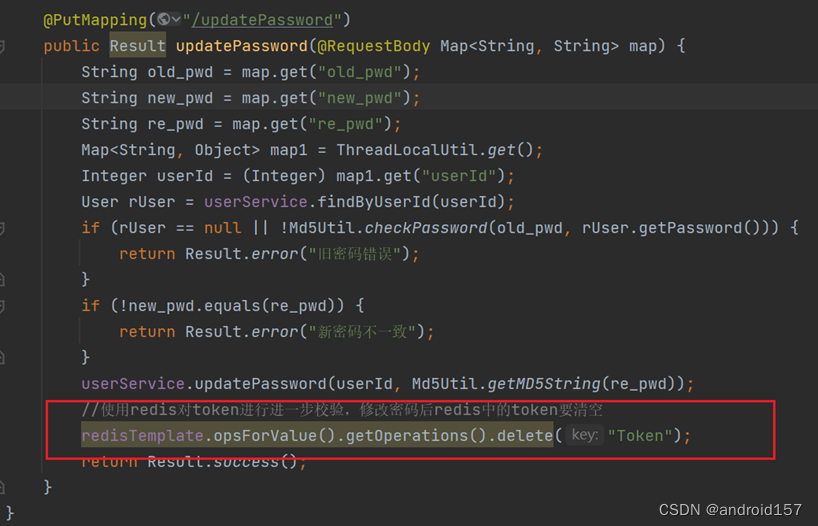Click the "userId" string literal

click(459, 176)
